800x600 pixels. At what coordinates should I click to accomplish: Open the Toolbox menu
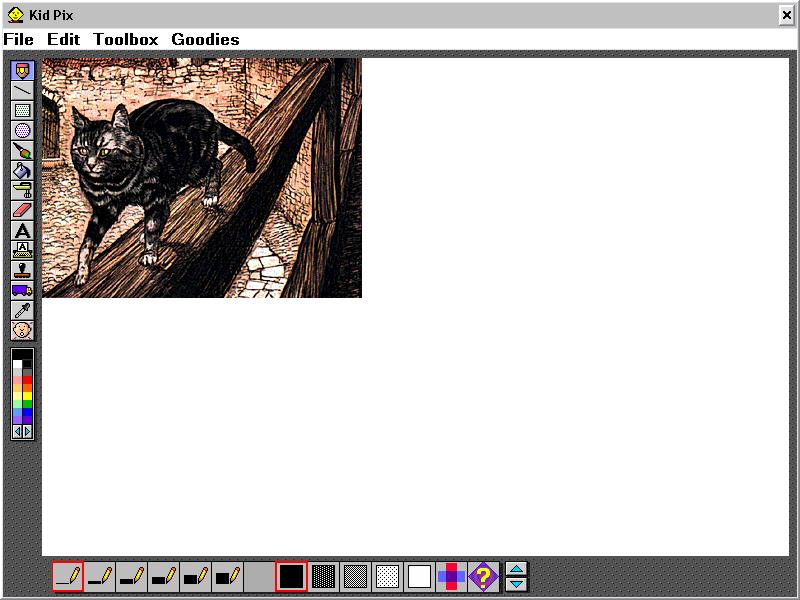click(126, 39)
